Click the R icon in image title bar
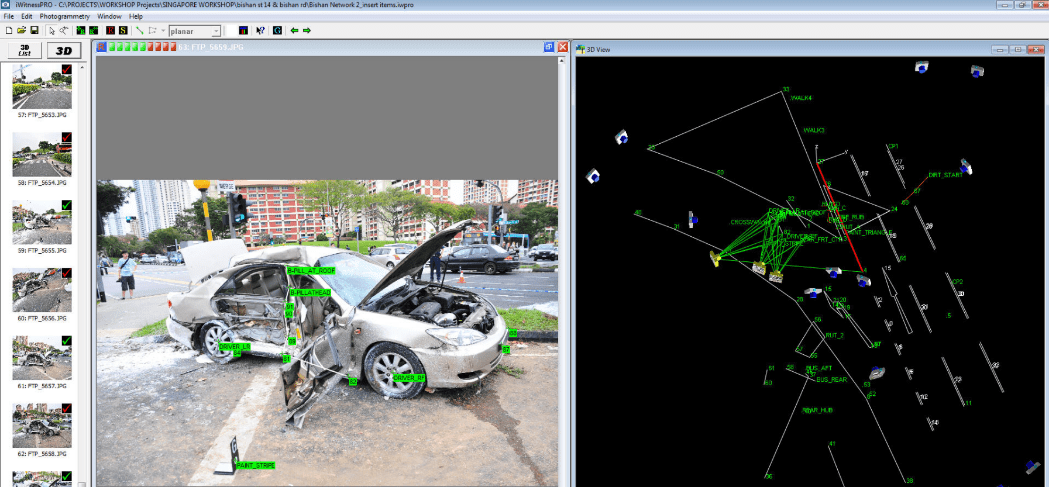 (x=102, y=47)
